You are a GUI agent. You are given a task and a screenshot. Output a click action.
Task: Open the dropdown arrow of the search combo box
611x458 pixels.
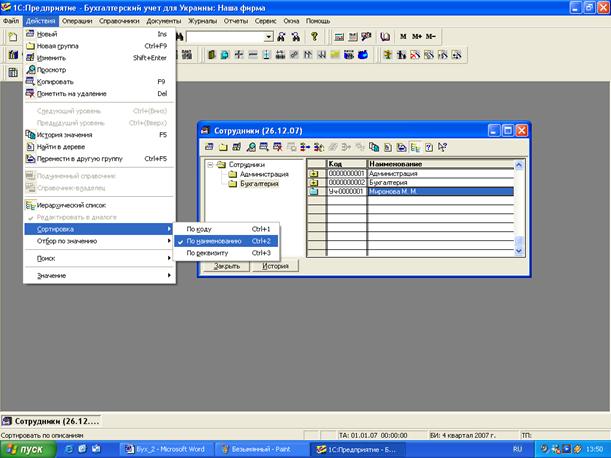[269, 37]
